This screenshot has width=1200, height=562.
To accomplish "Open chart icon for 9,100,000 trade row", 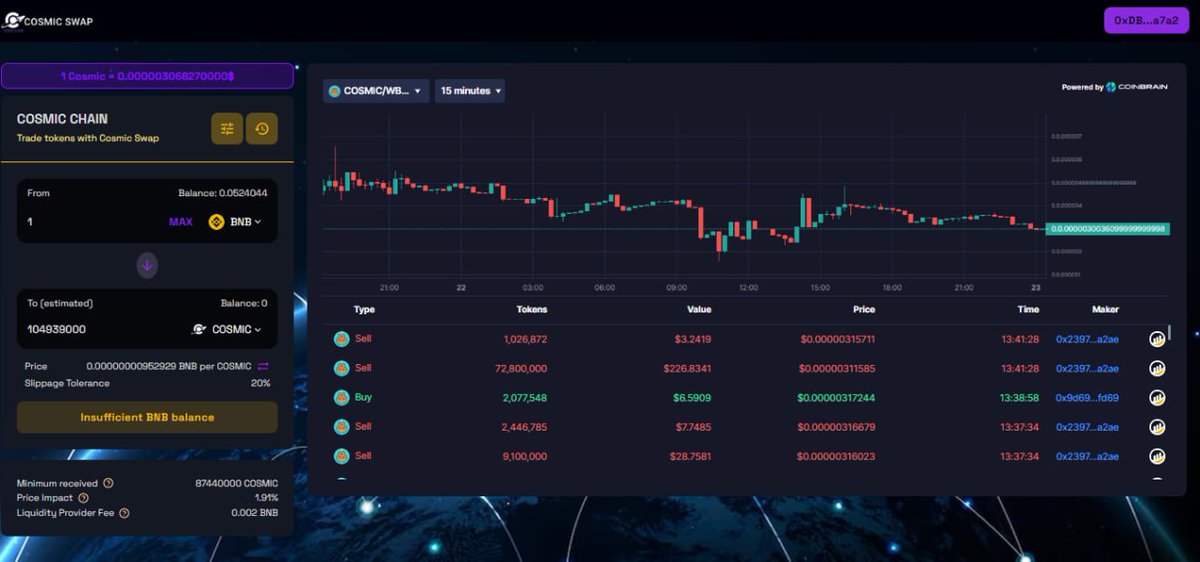I will coord(1157,457).
